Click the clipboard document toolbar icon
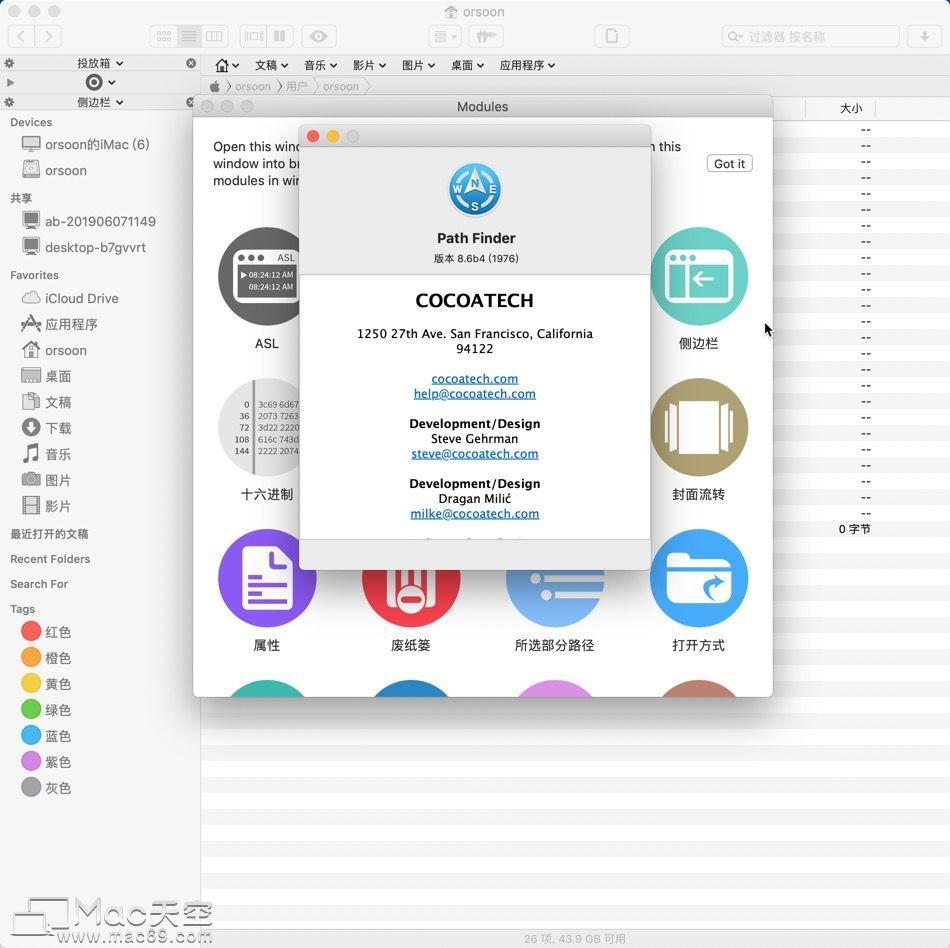This screenshot has width=950, height=948. tap(612, 36)
